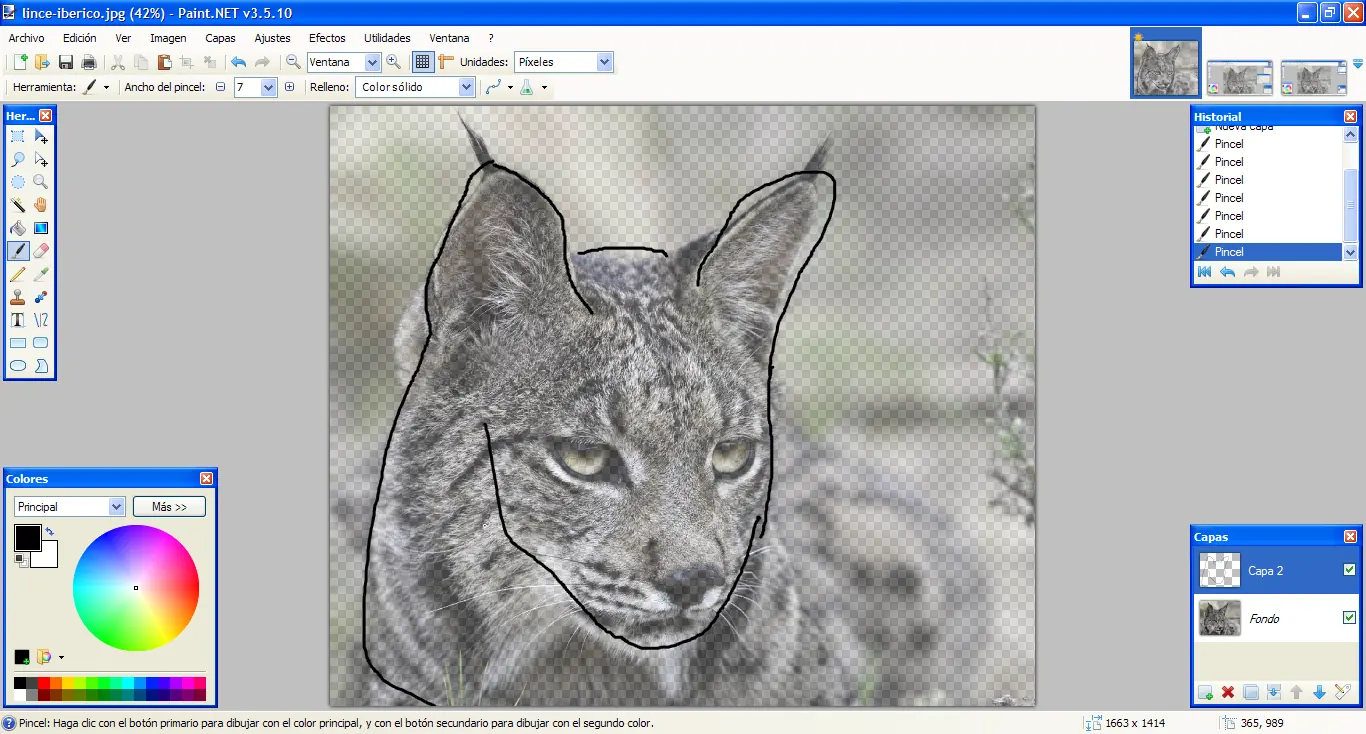Select the Ellipse shape tool
The width and height of the screenshot is (1366, 734).
tap(18, 366)
